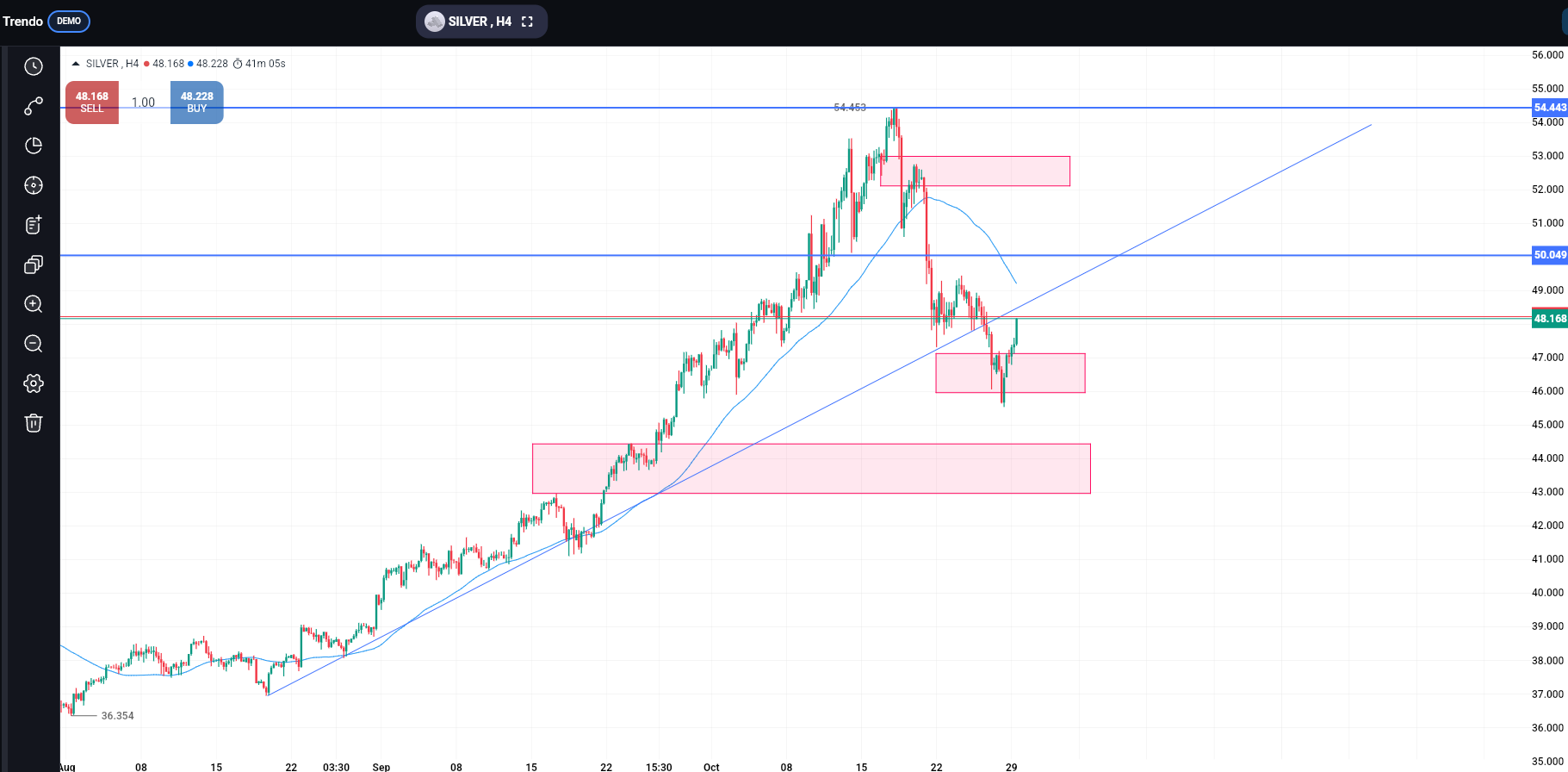Open the SILVER, H4 symbol selector
Screen dimensions: 1568x772
point(471,22)
